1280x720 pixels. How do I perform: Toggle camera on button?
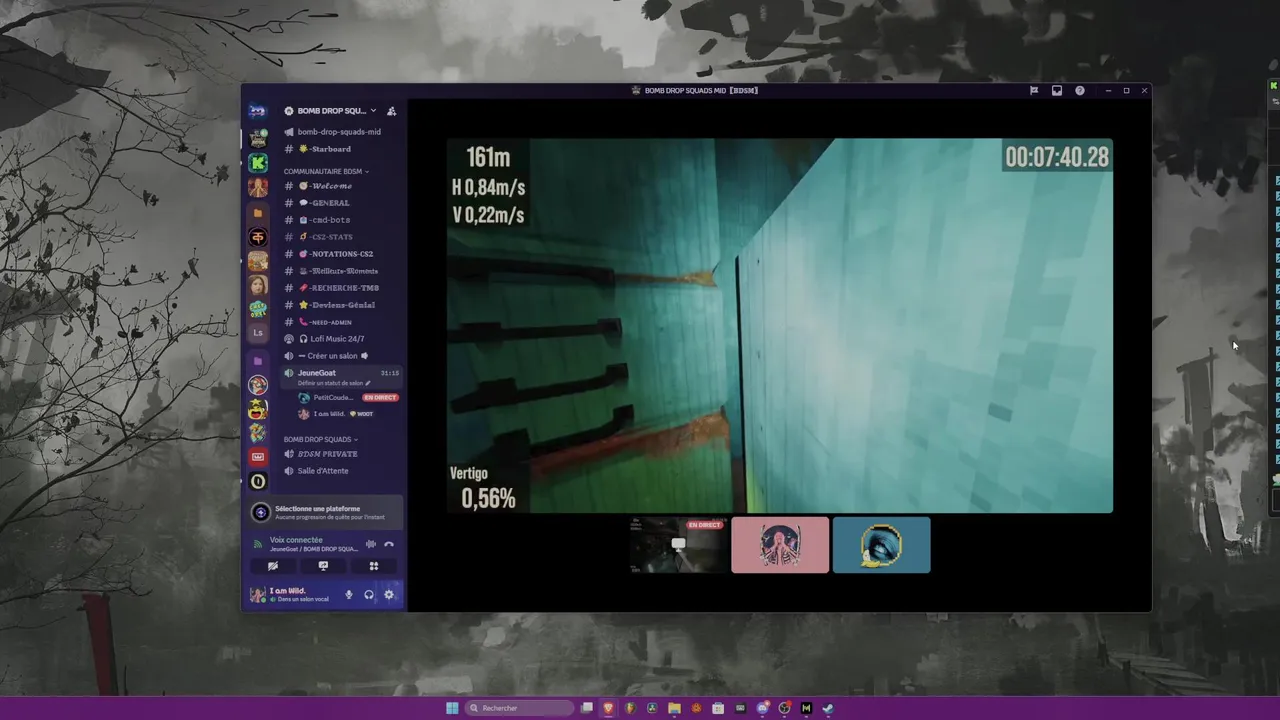click(x=272, y=566)
